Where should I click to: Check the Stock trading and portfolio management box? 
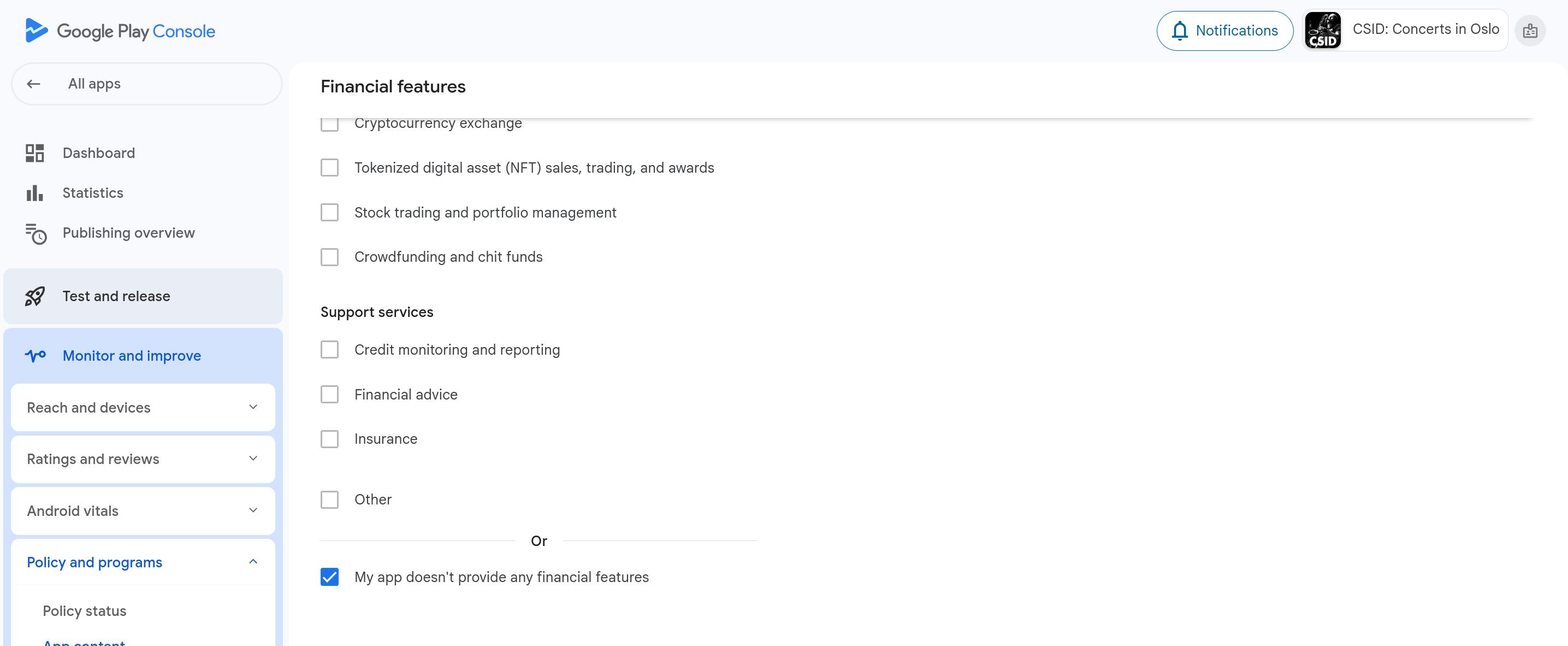tap(329, 213)
